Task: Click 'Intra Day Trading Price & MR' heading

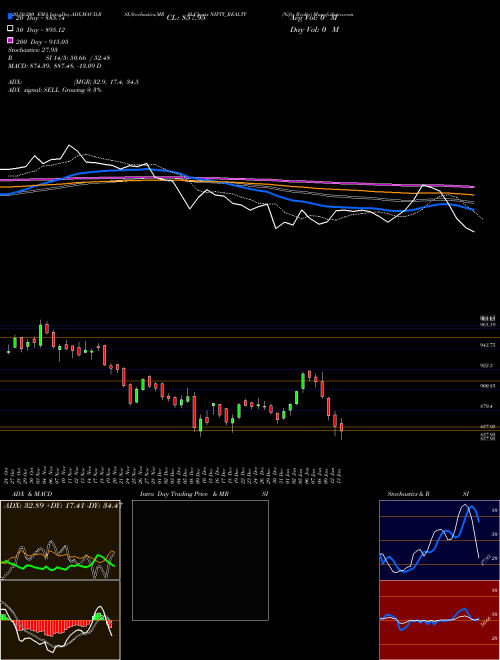Action: coord(184,494)
